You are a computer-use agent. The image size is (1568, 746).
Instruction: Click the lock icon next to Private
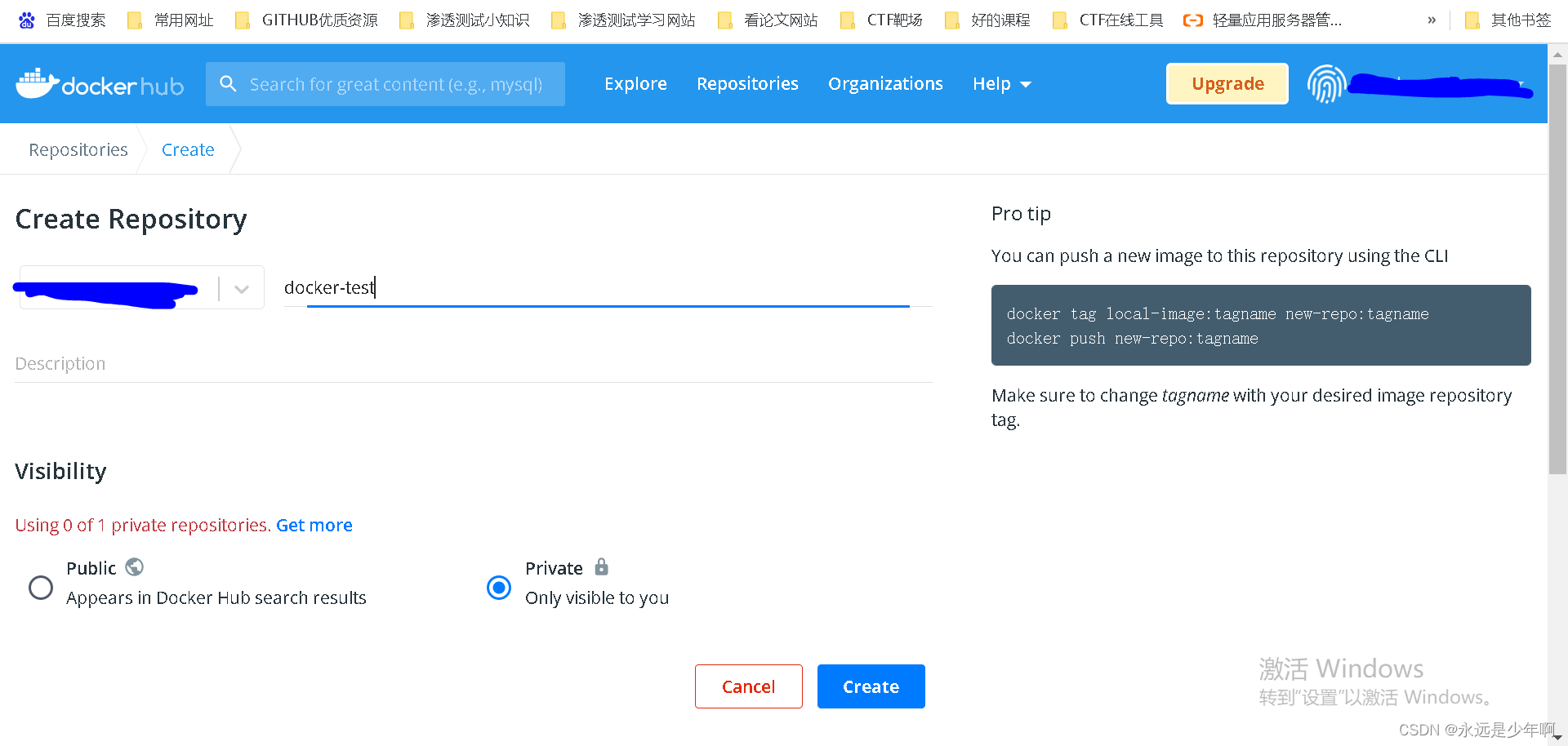coord(602,566)
